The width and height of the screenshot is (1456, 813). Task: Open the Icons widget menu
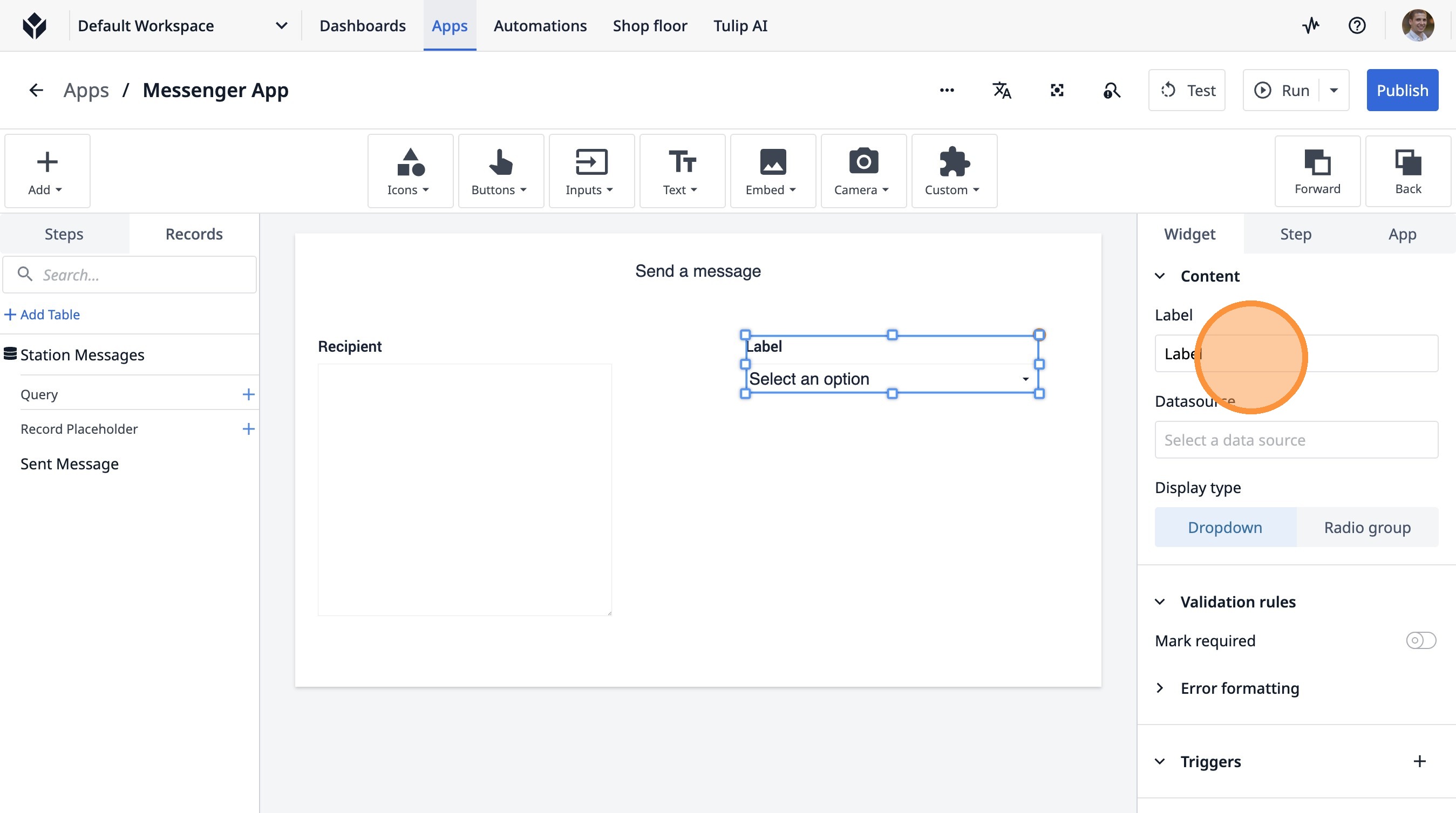(410, 171)
